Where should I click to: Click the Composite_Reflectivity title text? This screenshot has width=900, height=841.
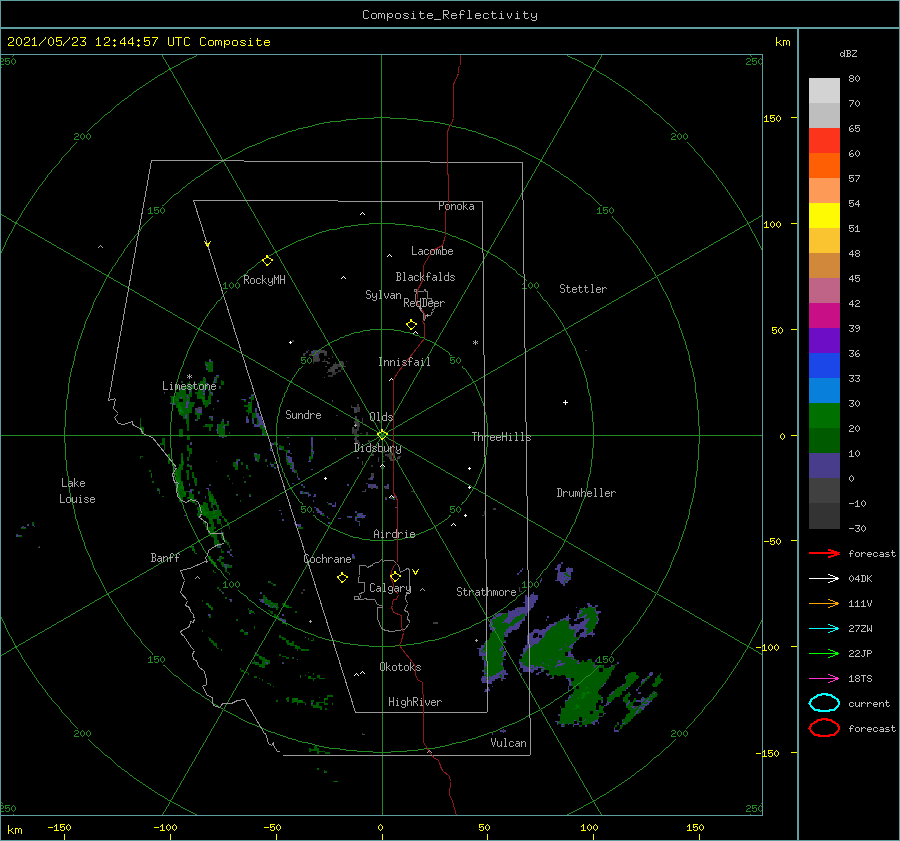(x=450, y=15)
